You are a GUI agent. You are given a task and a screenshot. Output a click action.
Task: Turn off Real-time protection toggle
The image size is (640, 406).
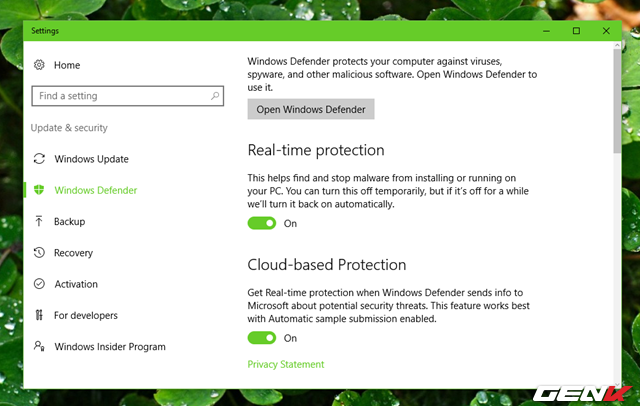(262, 223)
